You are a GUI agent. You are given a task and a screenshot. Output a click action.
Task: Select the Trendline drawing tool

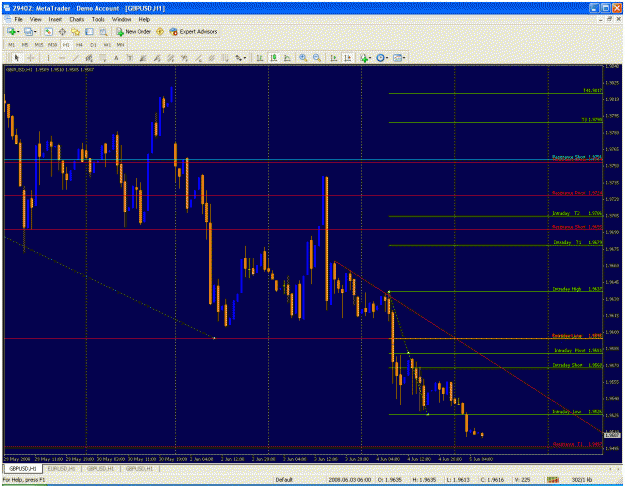coord(75,58)
